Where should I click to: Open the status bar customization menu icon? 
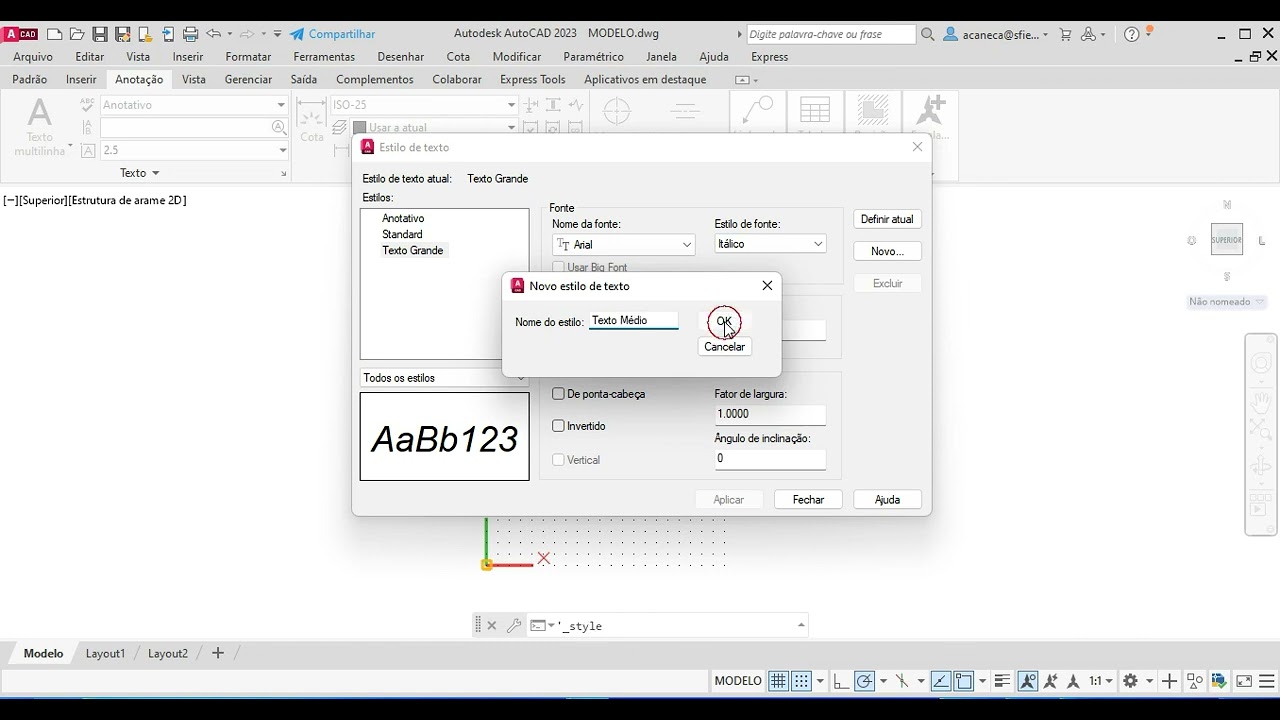[1267, 681]
